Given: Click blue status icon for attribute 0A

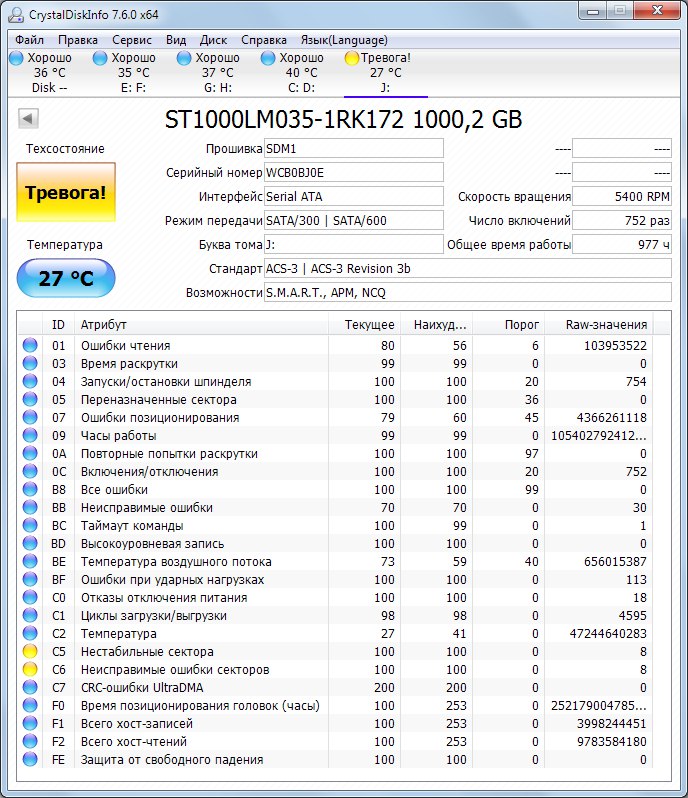Looking at the screenshot, I should click(x=30, y=453).
